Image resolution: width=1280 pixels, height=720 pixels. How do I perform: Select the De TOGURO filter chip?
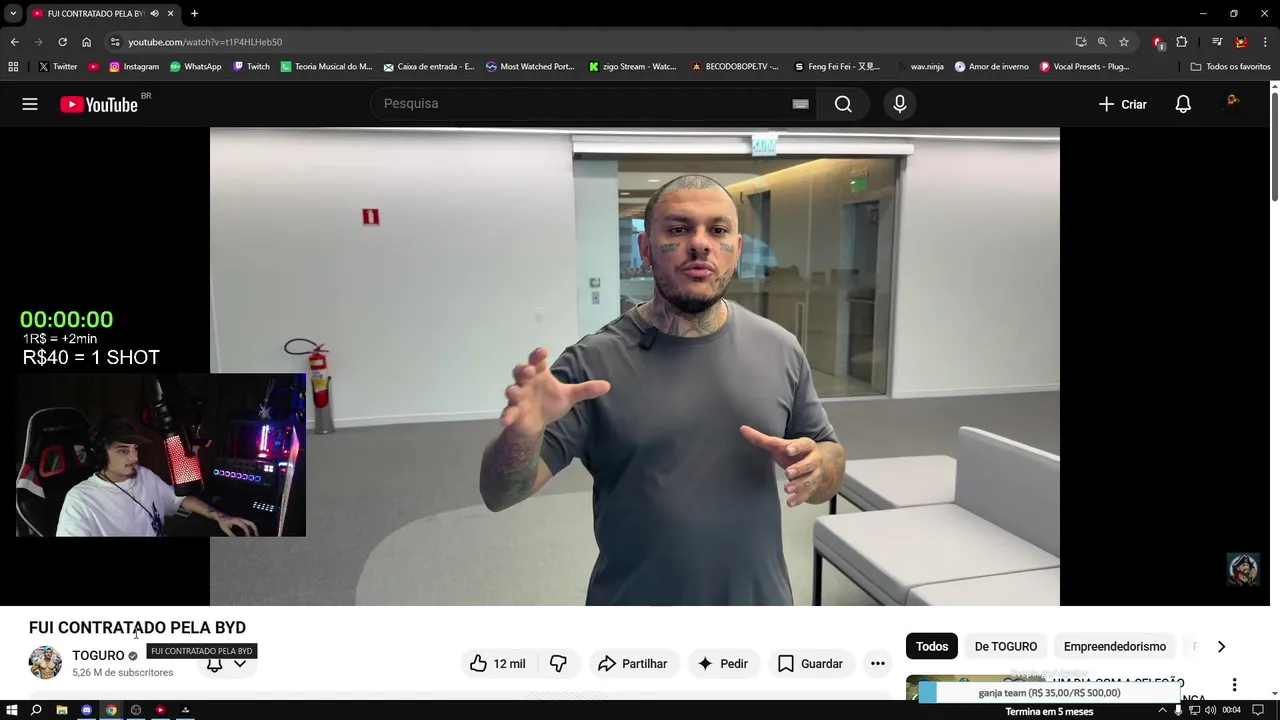1006,647
